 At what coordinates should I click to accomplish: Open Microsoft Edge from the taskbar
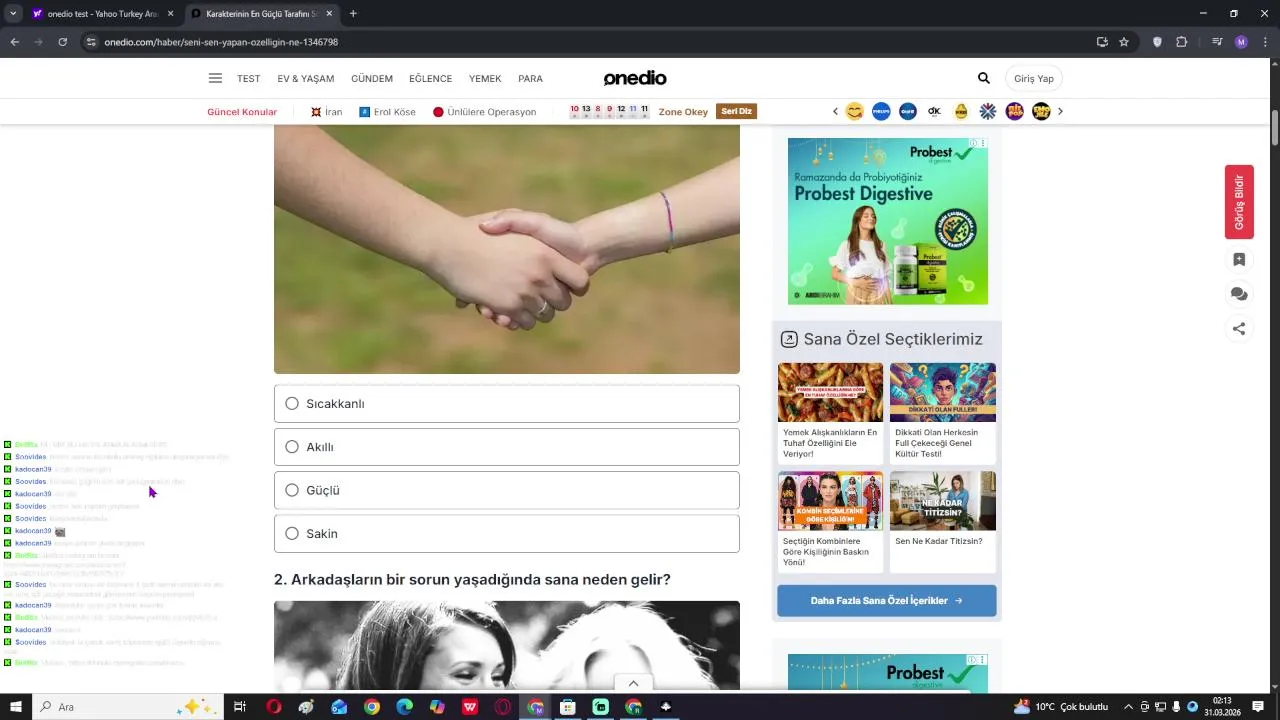pos(404,707)
